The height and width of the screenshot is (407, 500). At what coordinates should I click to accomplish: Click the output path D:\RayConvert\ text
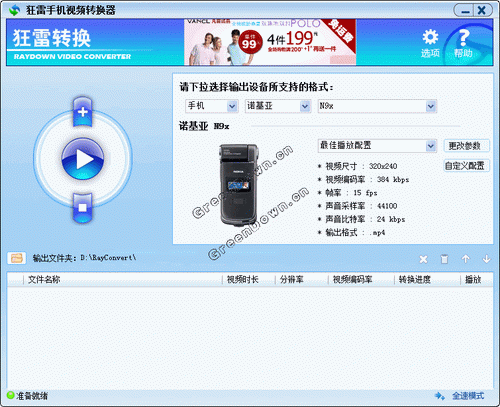108,258
